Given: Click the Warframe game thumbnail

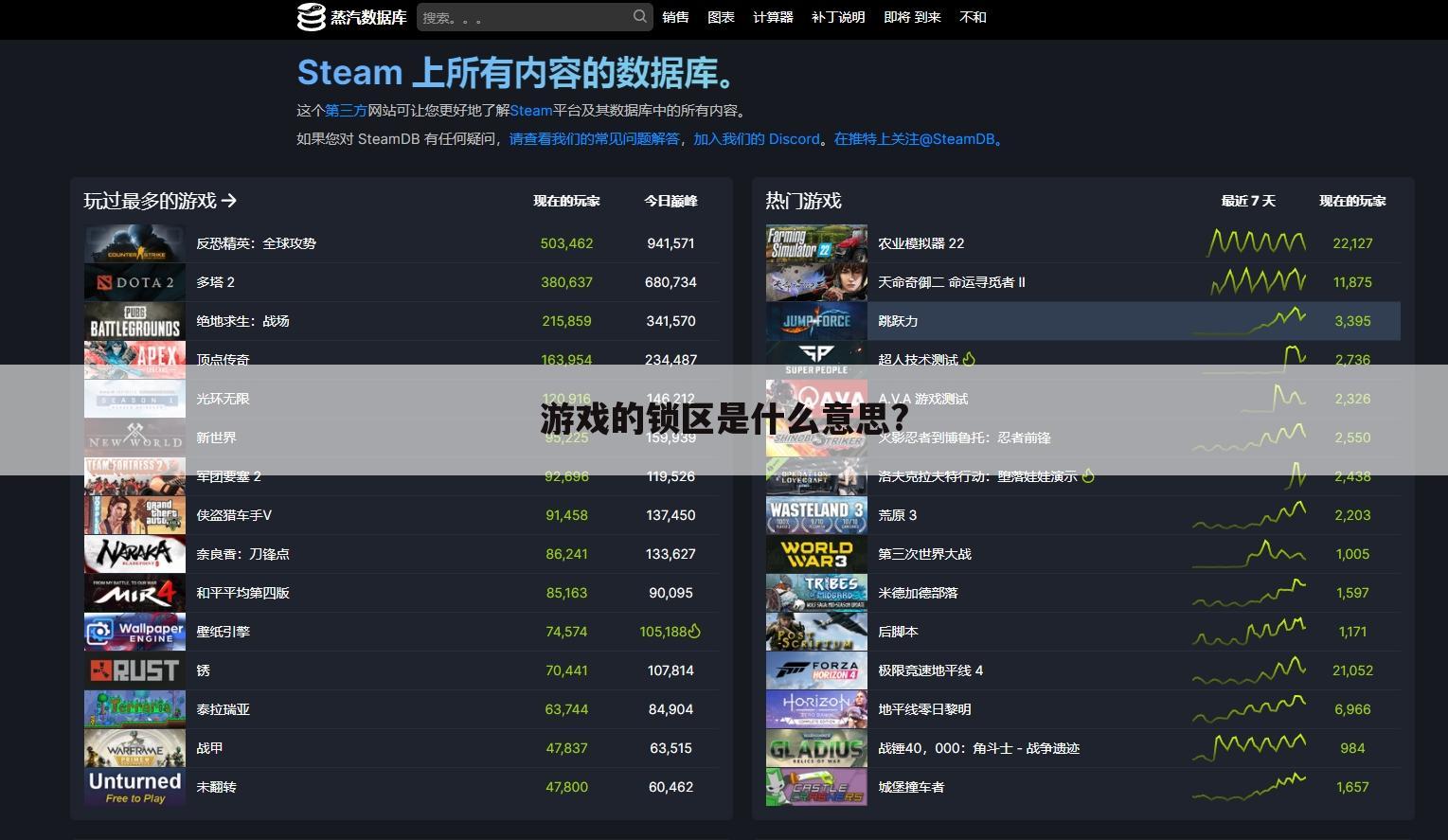Looking at the screenshot, I should 134,748.
